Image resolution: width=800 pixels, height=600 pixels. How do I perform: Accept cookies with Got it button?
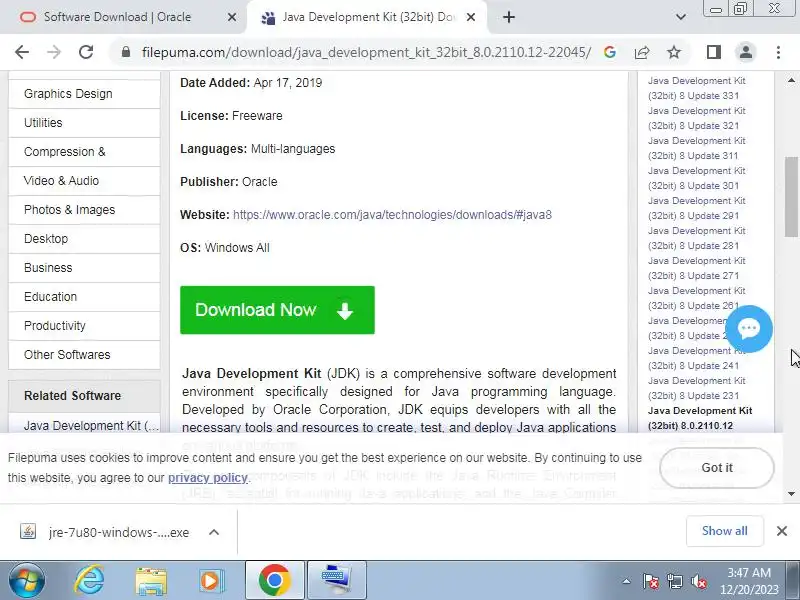click(716, 468)
